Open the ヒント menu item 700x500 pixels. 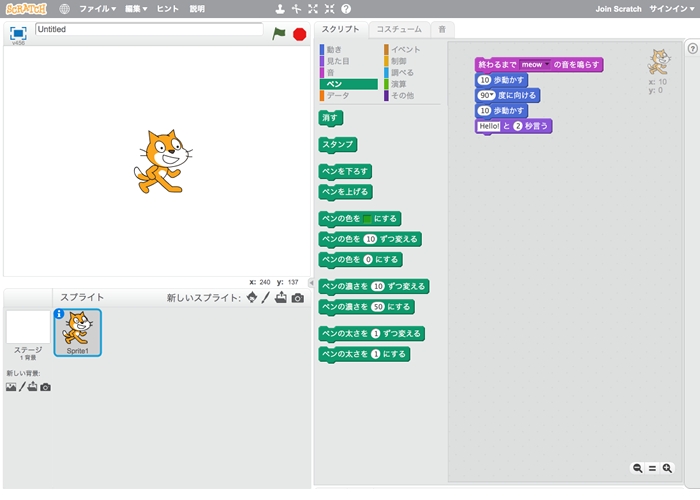[x=167, y=9]
